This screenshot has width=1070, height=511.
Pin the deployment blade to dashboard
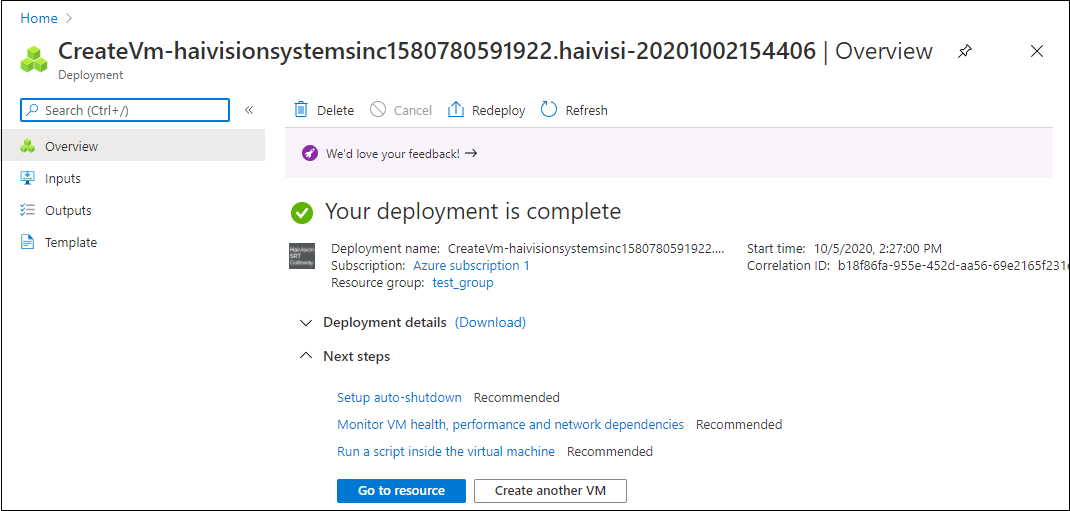(964, 51)
